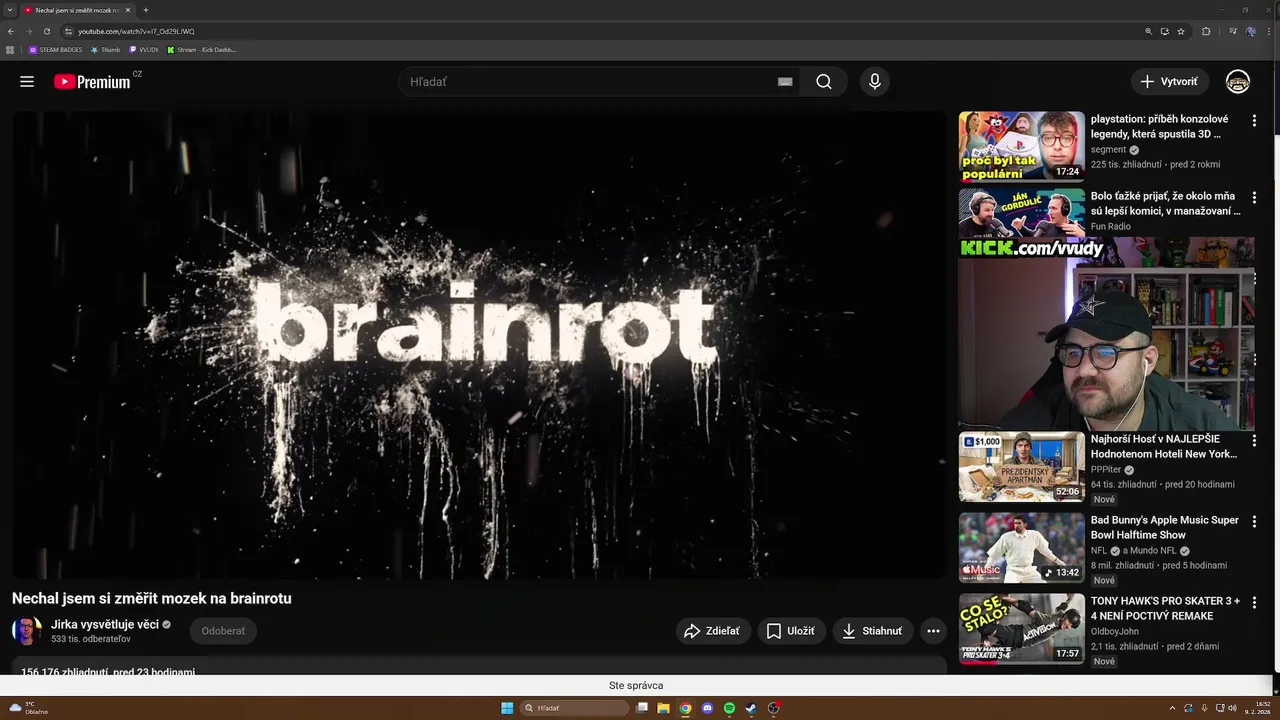The width and height of the screenshot is (1280, 720).
Task: Open the Stream - Kick Dashboard bookmark
Action: 201,49
